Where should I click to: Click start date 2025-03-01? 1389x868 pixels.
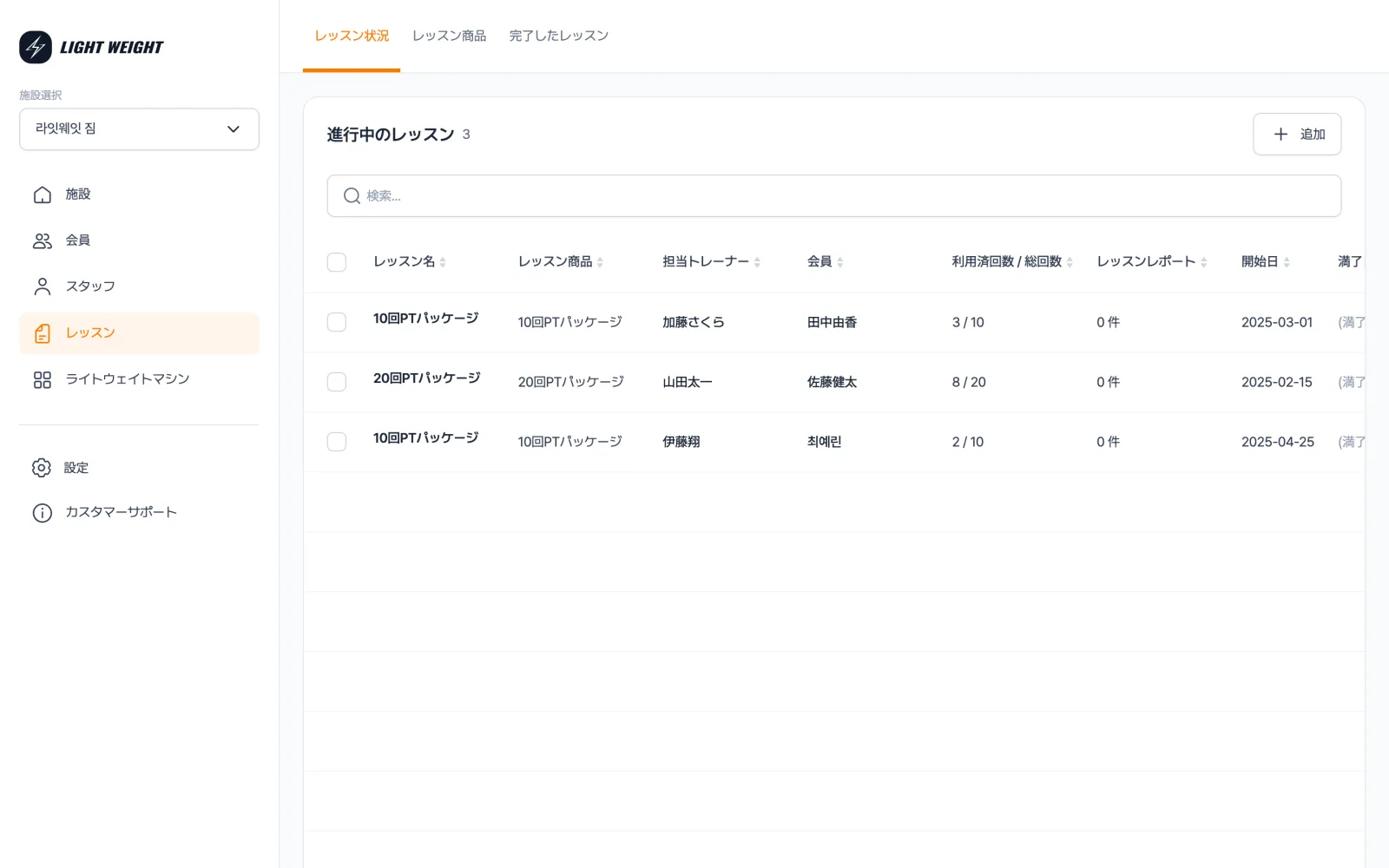pyautogui.click(x=1277, y=322)
